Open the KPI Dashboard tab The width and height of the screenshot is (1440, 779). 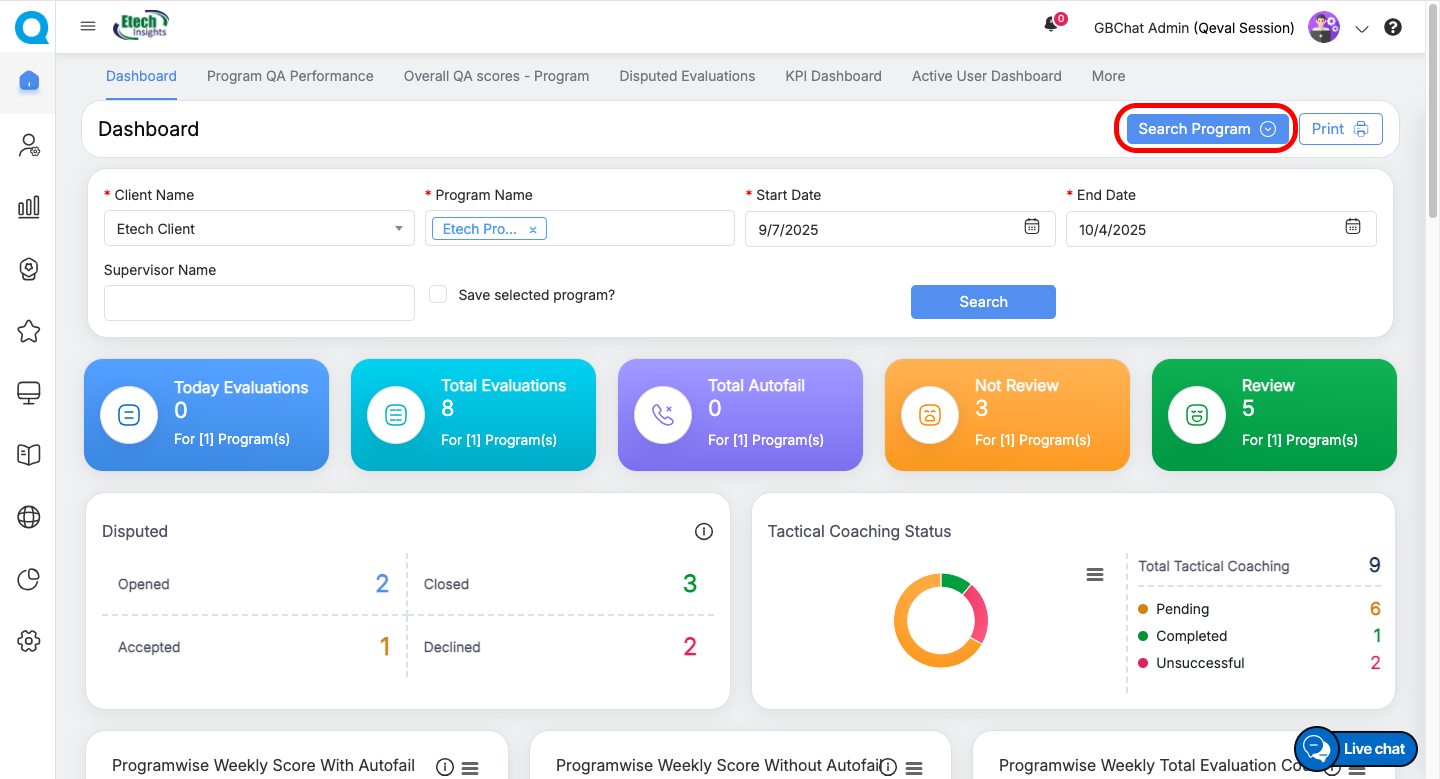[833, 76]
